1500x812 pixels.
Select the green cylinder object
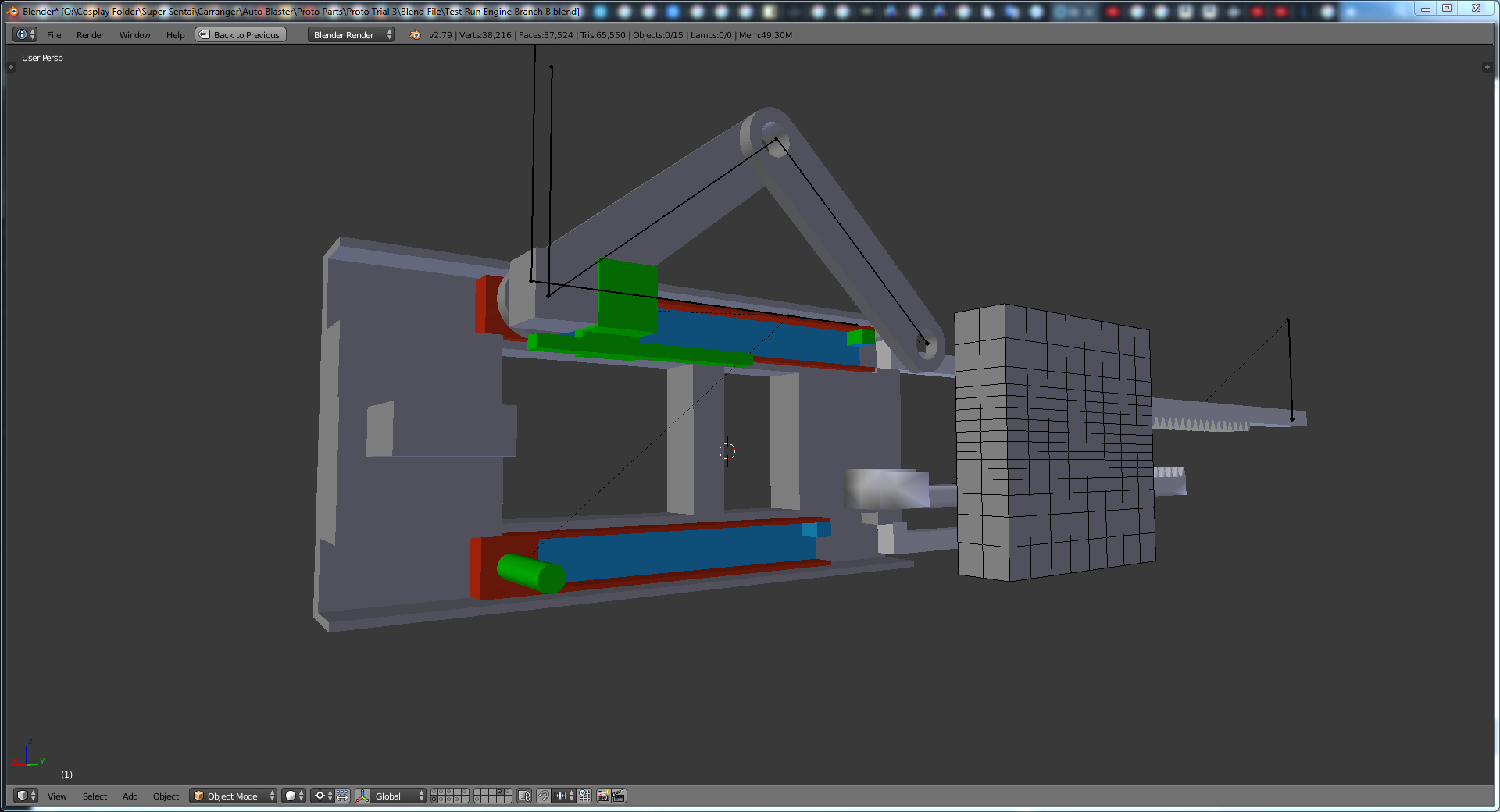(530, 573)
